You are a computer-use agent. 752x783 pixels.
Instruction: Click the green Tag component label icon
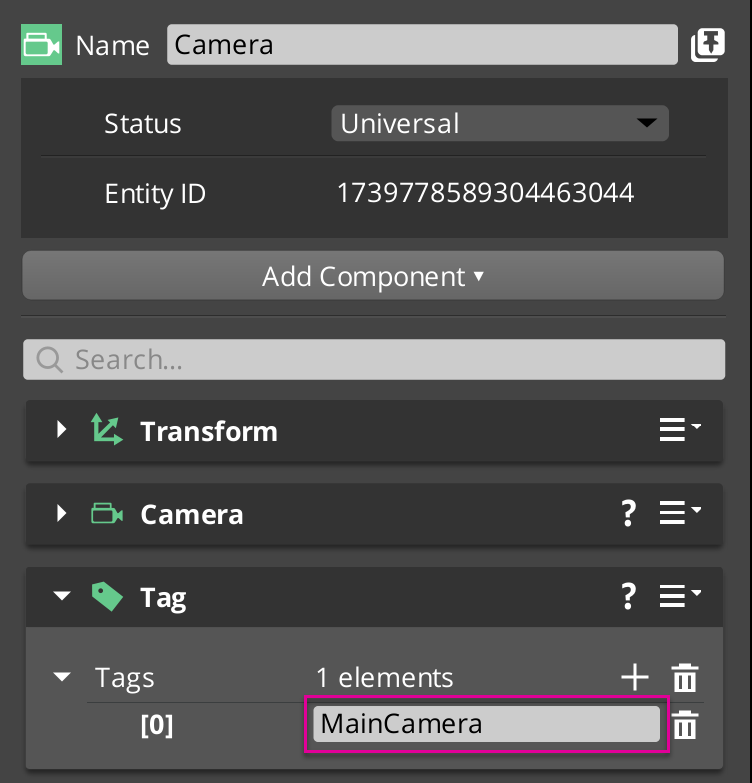coord(106,597)
